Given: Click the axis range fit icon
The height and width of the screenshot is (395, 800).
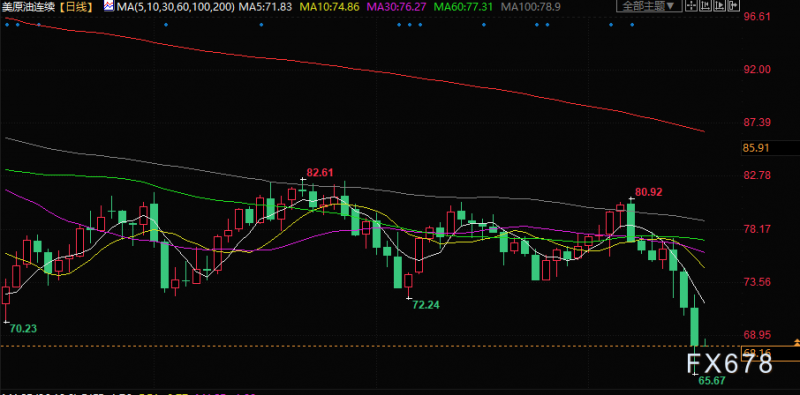Looking at the screenshot, I should click(705, 6).
